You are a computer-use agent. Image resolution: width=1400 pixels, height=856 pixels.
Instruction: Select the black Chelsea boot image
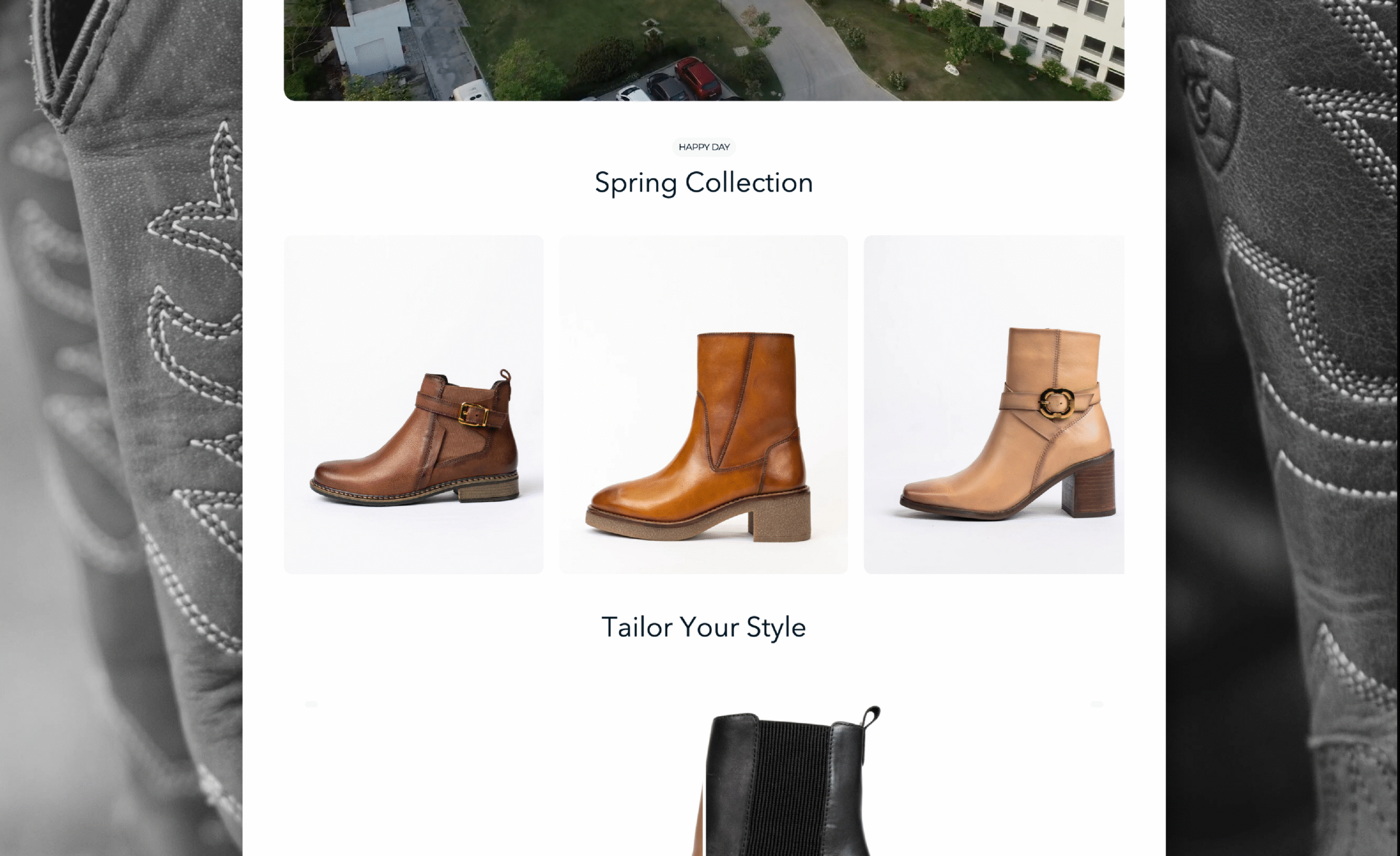click(787, 781)
